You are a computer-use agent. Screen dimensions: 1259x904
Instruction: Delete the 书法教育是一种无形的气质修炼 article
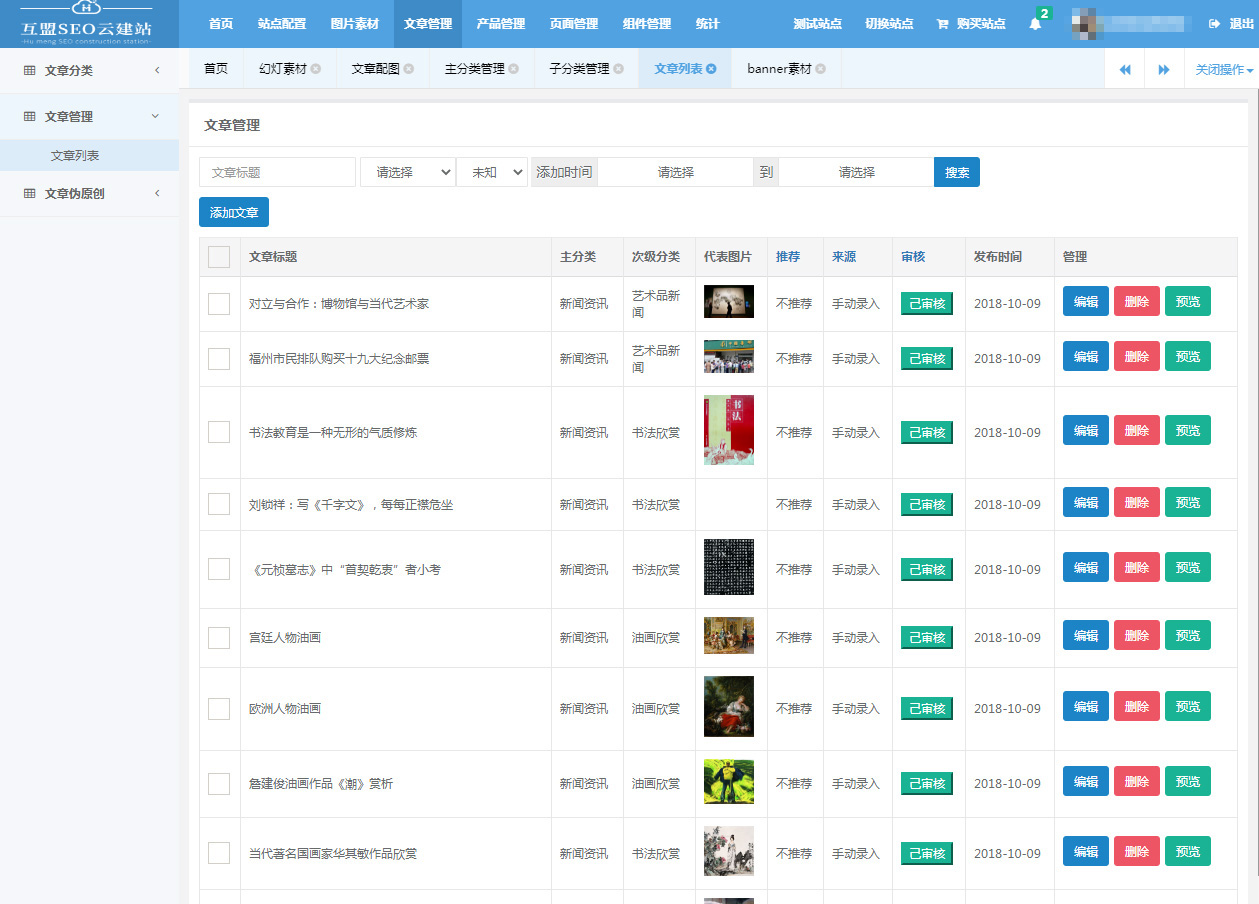[1136, 431]
